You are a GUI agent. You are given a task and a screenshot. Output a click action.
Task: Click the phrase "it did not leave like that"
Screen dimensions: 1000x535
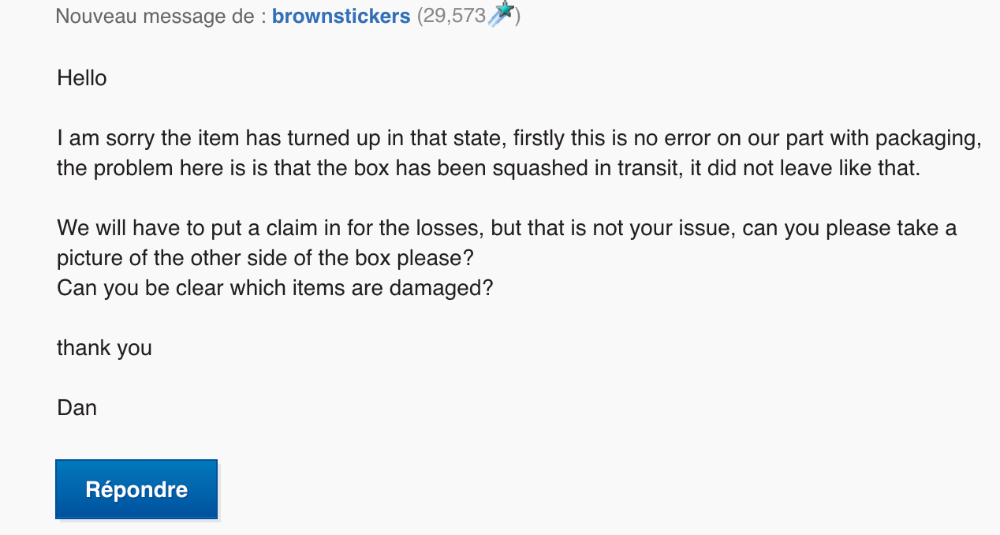point(805,168)
